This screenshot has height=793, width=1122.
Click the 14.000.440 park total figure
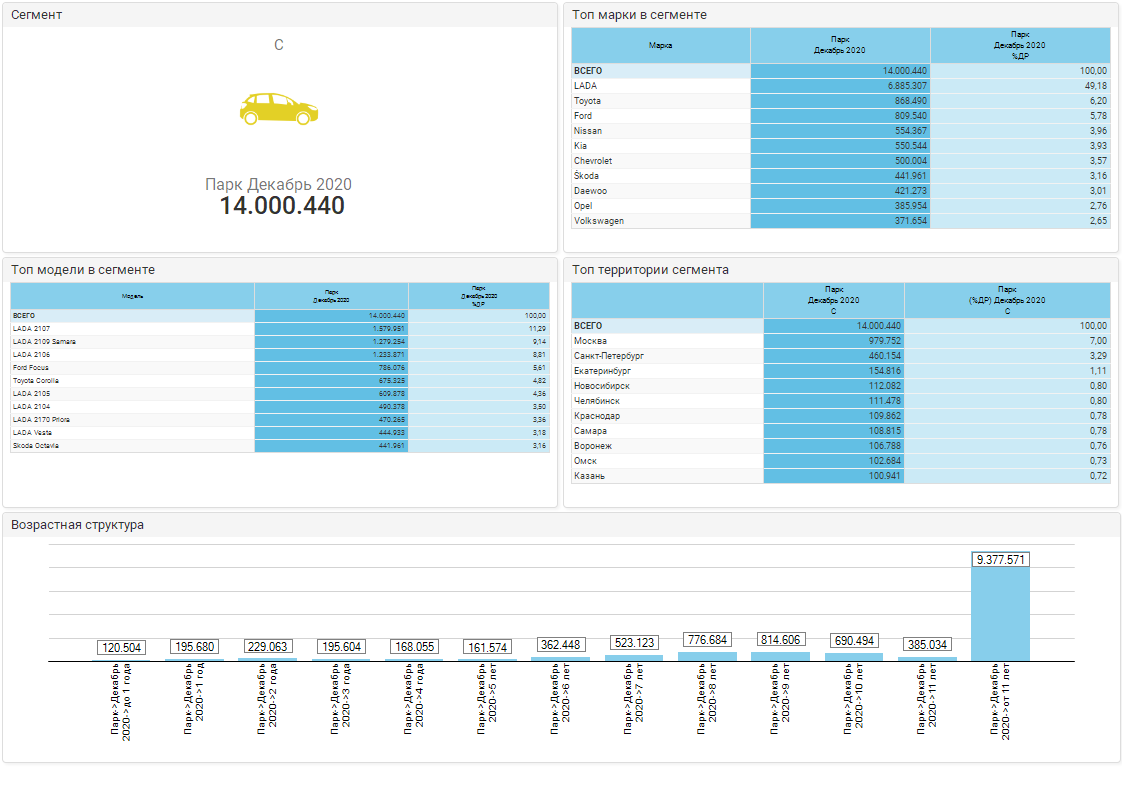(x=282, y=206)
